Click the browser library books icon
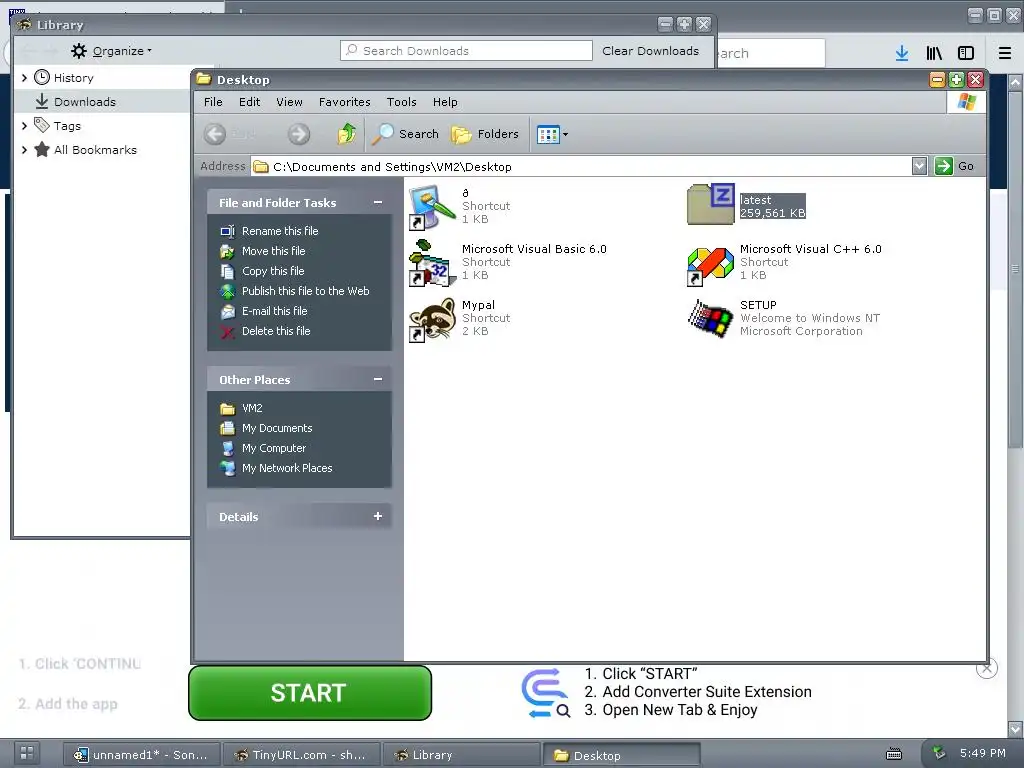The width and height of the screenshot is (1024, 768). point(934,54)
